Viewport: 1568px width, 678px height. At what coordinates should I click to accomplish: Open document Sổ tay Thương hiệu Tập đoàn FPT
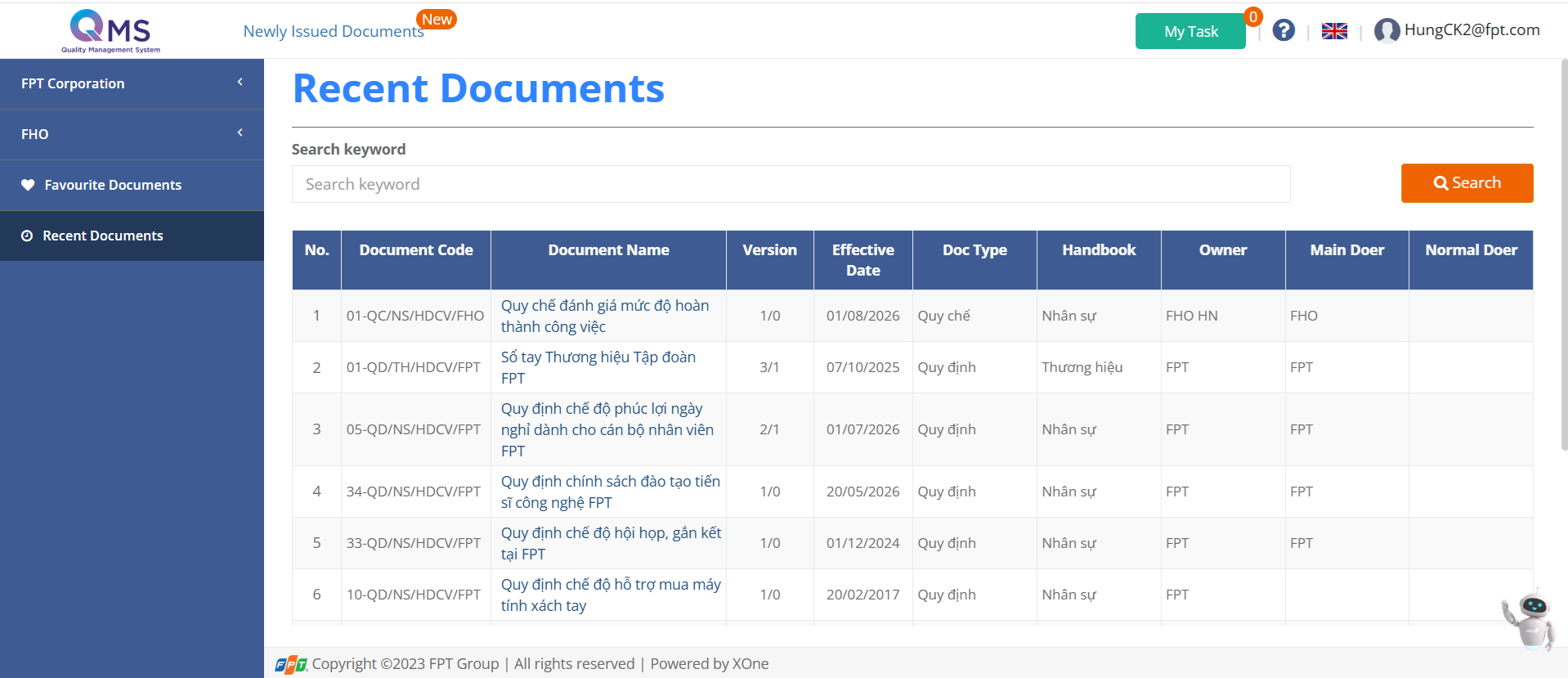[598, 367]
